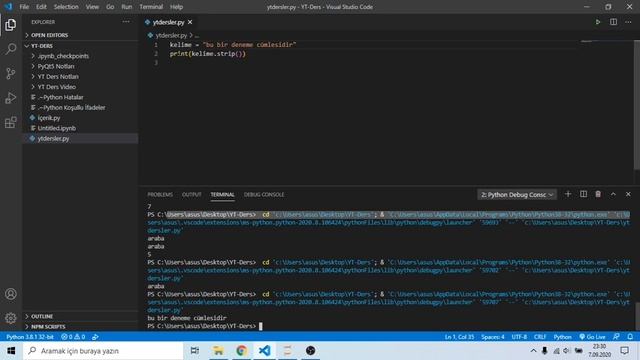The width and height of the screenshot is (640, 360).
Task: Click the Windows taskbar search box
Action: pos(103,351)
